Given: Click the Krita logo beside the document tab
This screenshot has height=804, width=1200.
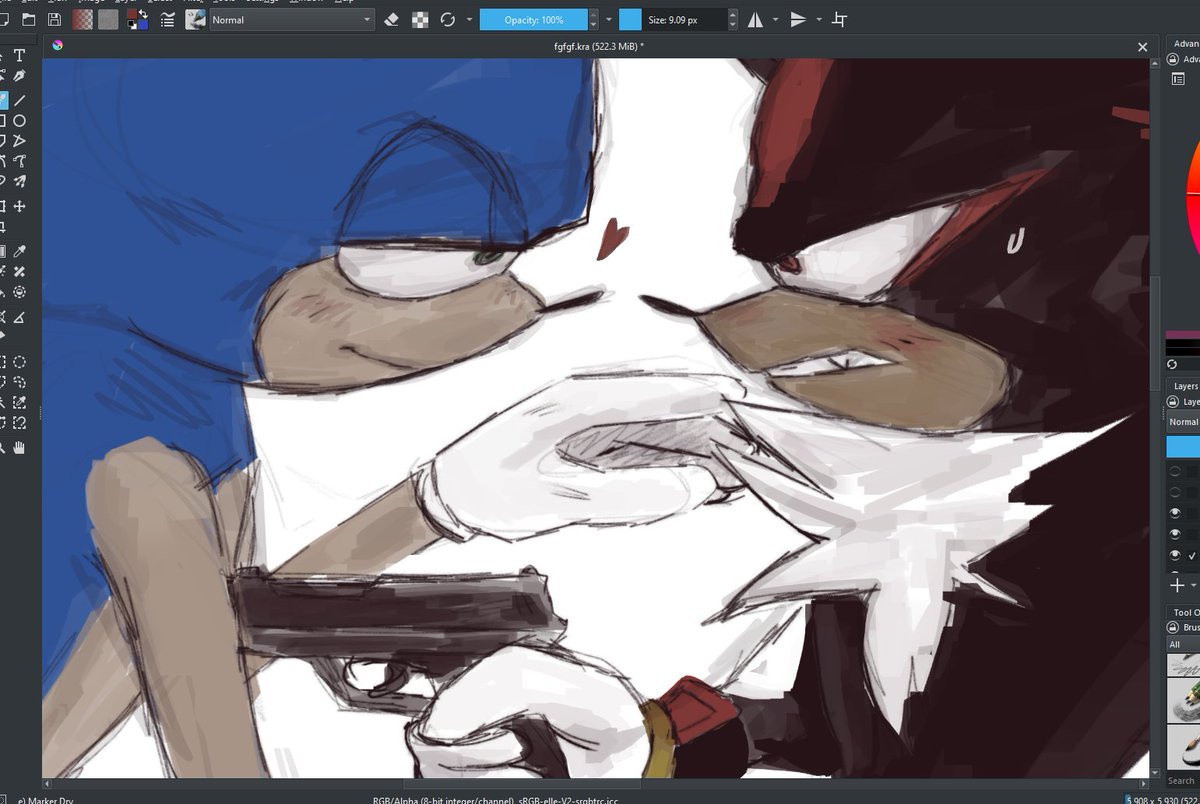Looking at the screenshot, I should tap(58, 46).
